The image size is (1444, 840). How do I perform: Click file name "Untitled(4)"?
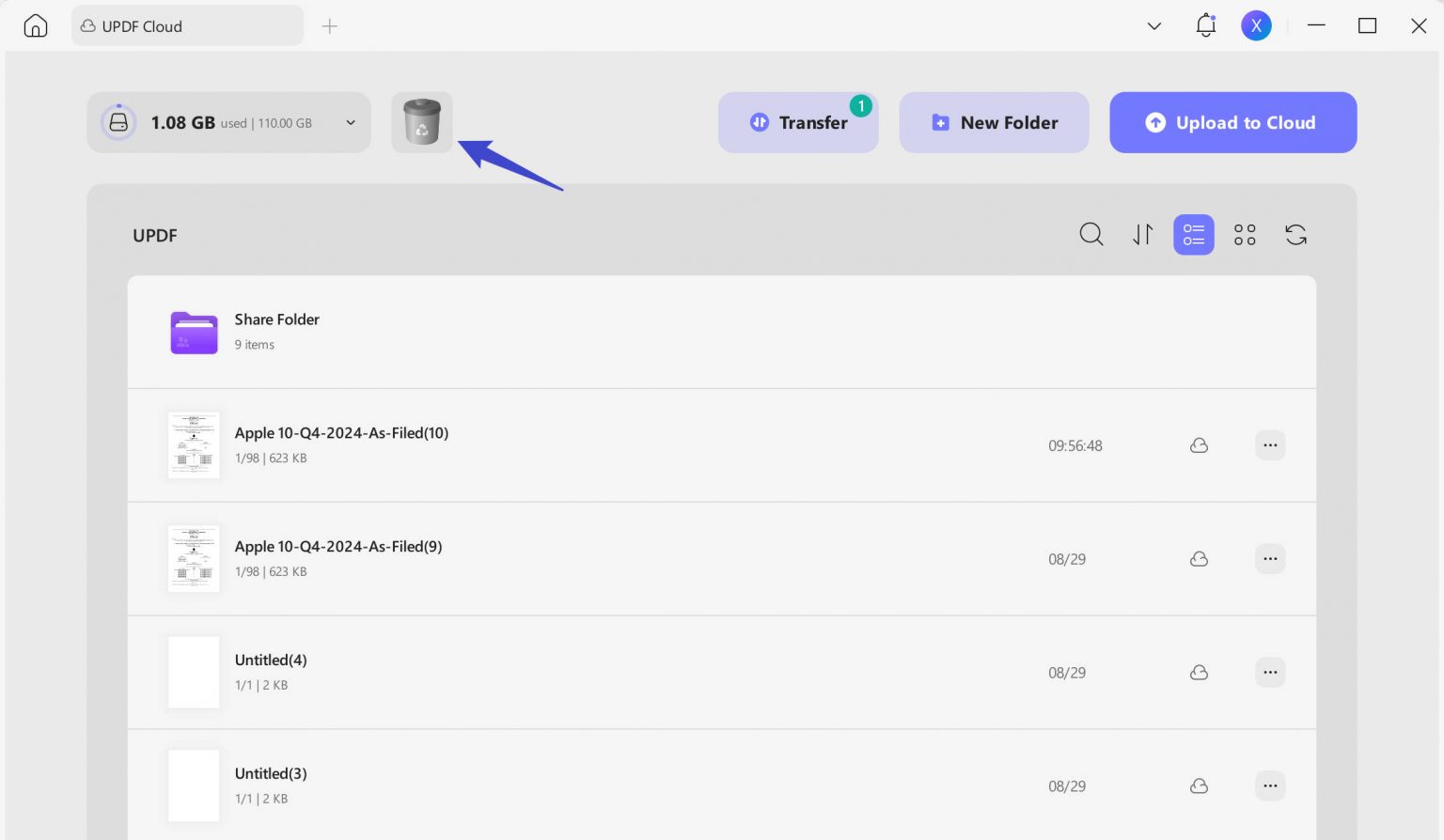(x=271, y=661)
